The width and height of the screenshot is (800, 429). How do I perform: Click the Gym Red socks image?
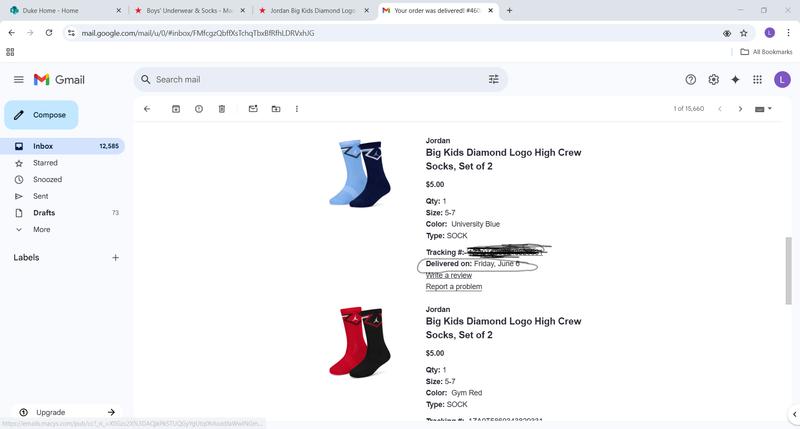[360, 342]
